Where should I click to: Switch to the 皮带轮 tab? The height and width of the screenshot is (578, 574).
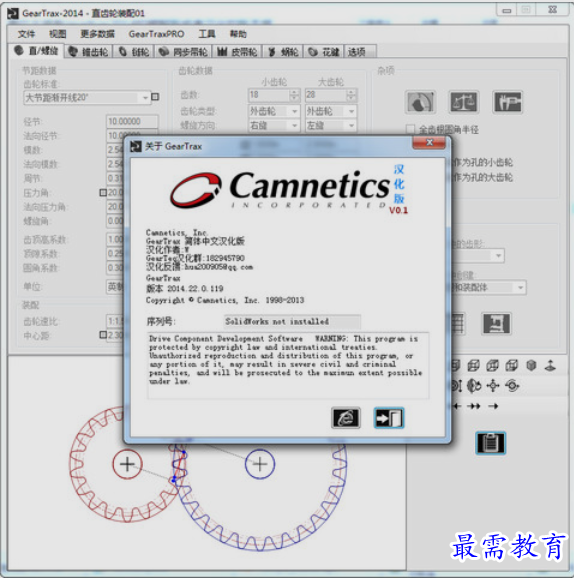click(x=237, y=52)
